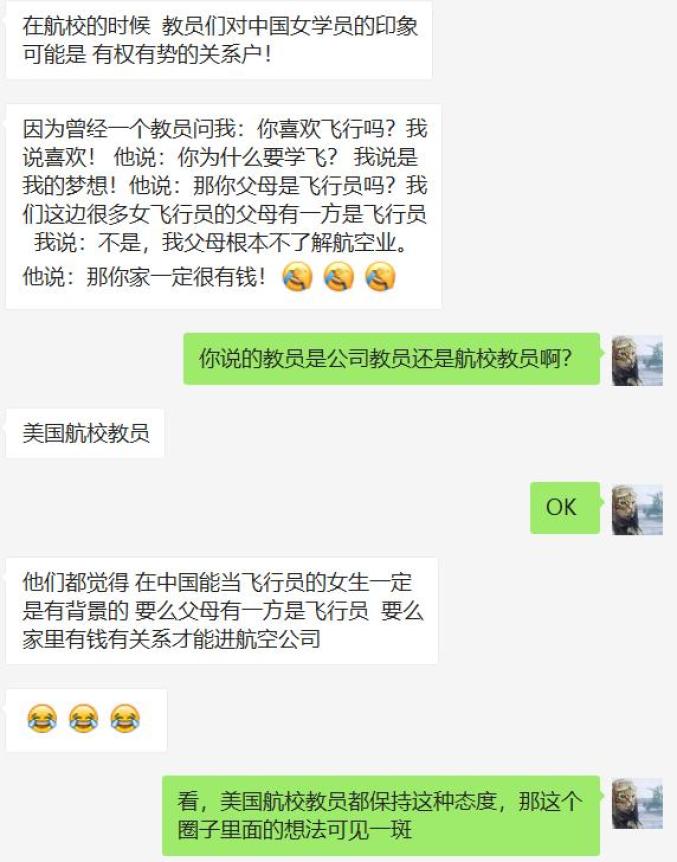Click the first emoji in the emoji-only message

42,719
